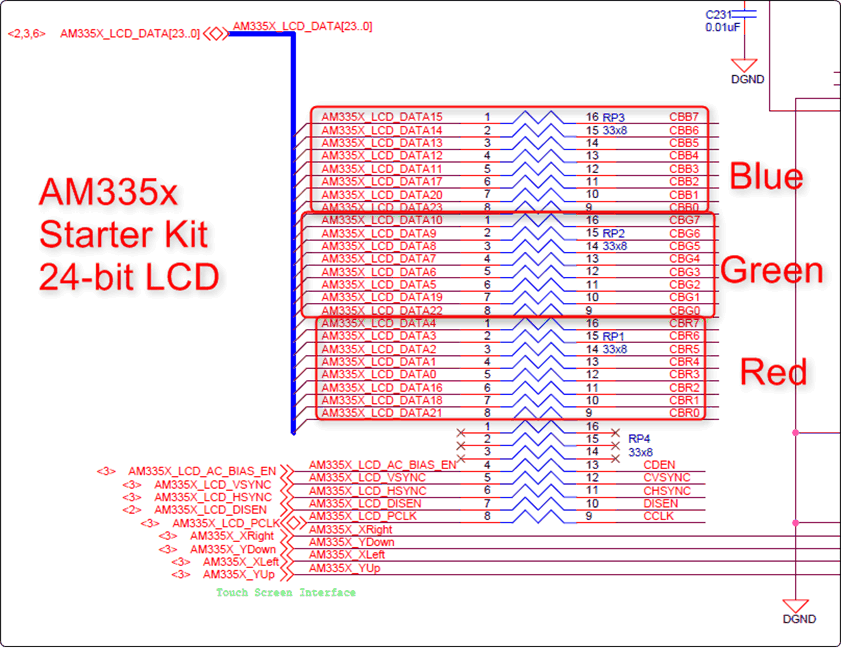Image resolution: width=842 pixels, height=648 pixels.
Task: Click the C231 0.01uF value text
Action: point(724,27)
